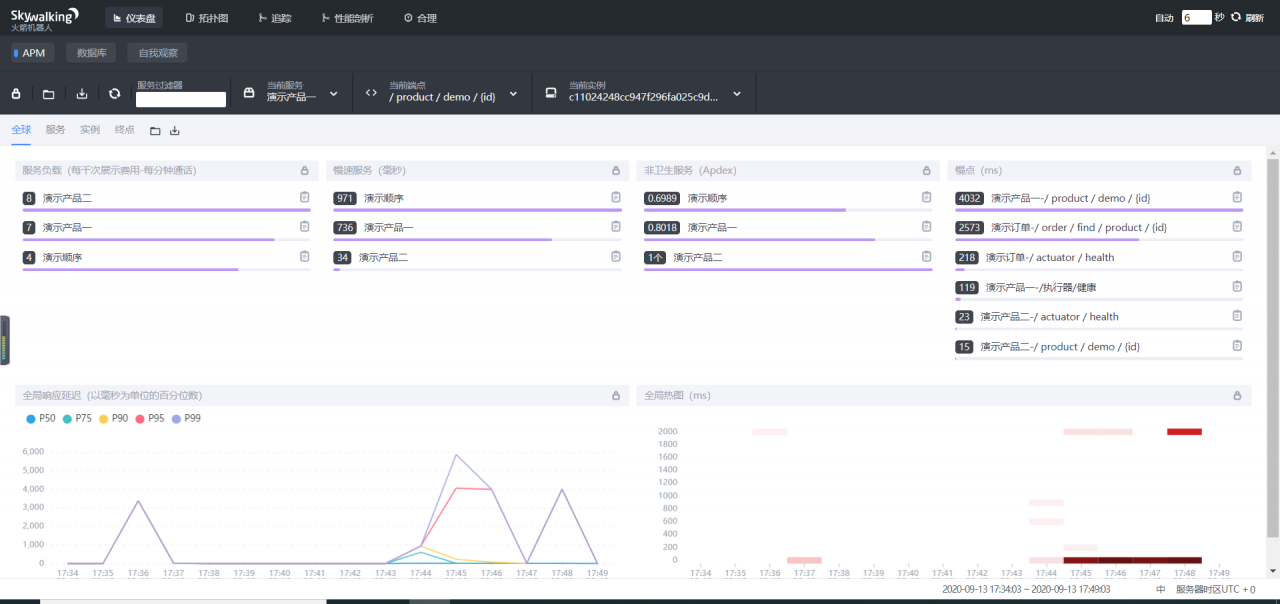
Task: Click the download icon beside the service filter
Action: click(82, 94)
